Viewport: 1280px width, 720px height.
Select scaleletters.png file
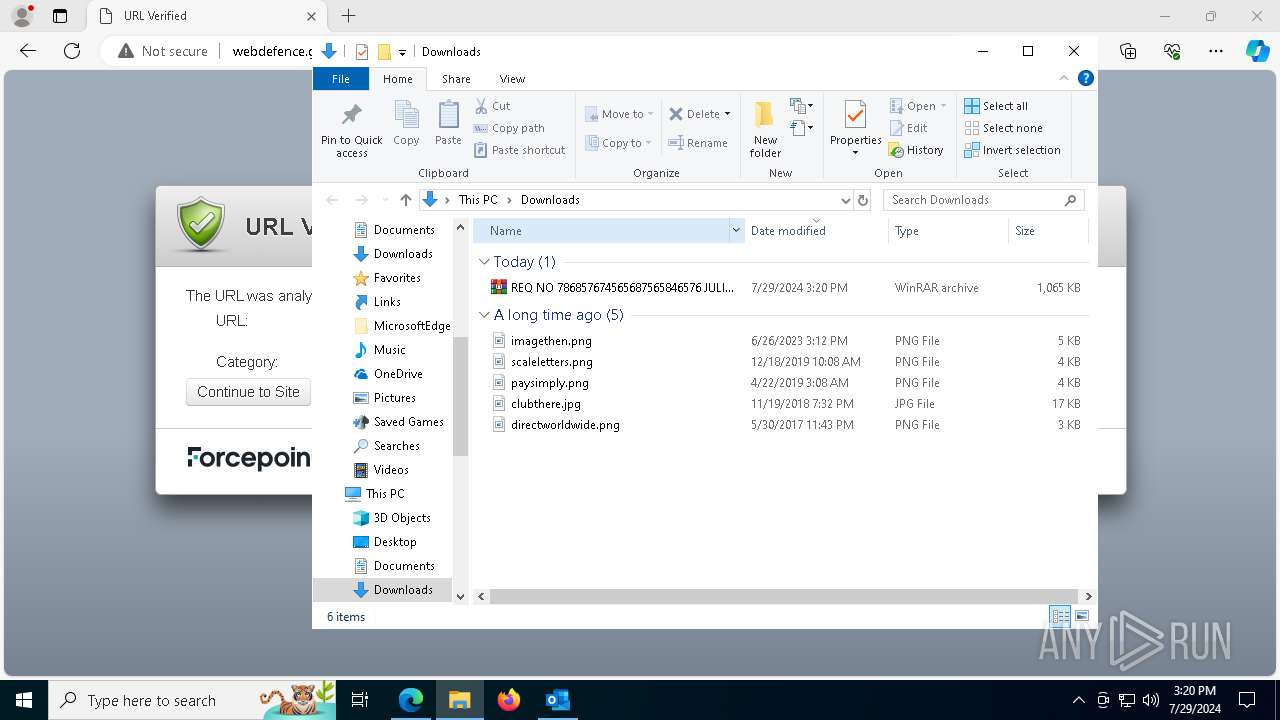pyautogui.click(x=785, y=362)
